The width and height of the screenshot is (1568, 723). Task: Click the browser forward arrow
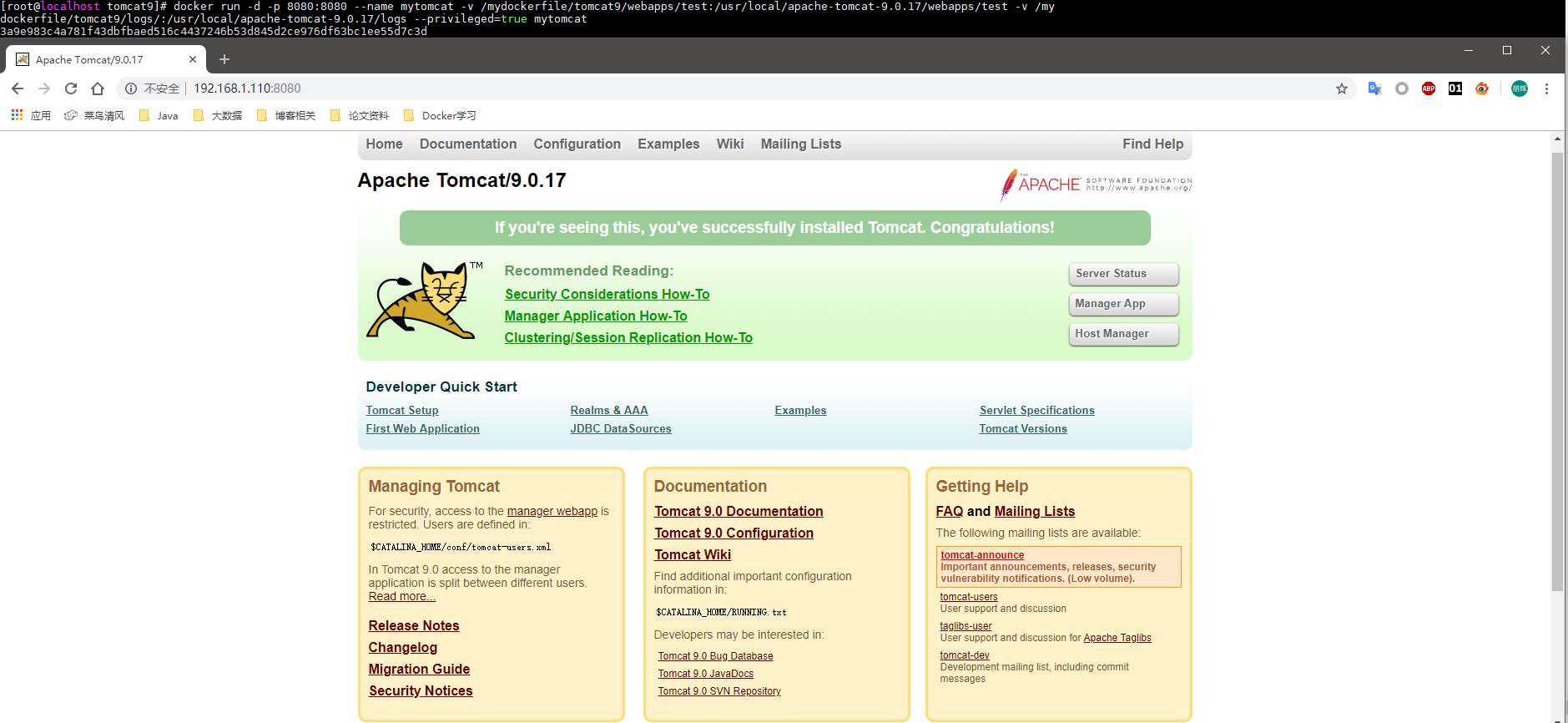point(44,88)
